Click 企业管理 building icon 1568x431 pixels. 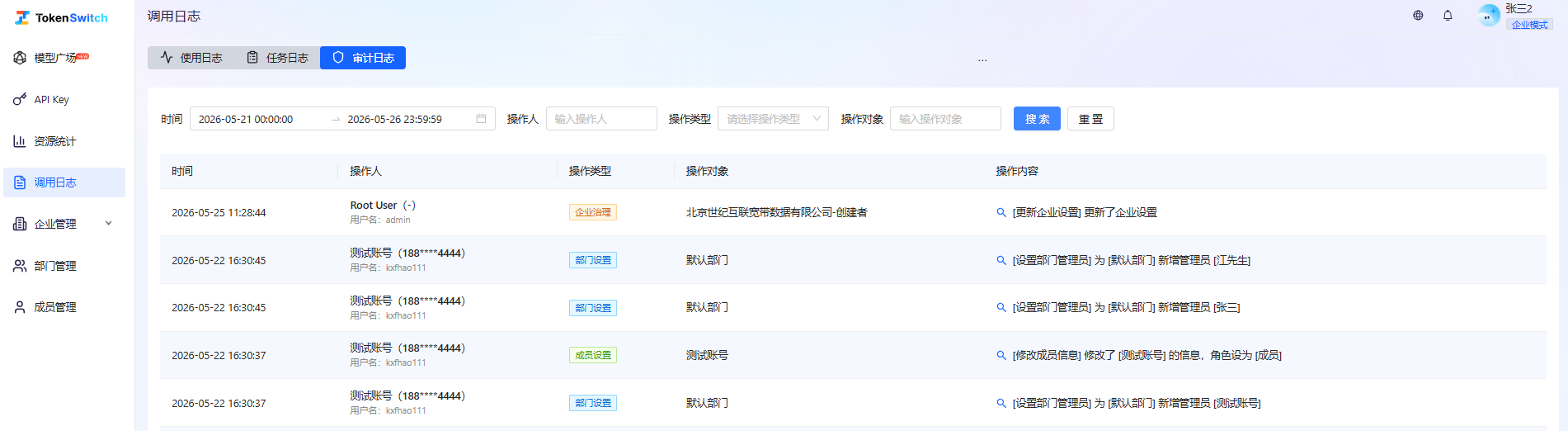coord(20,224)
